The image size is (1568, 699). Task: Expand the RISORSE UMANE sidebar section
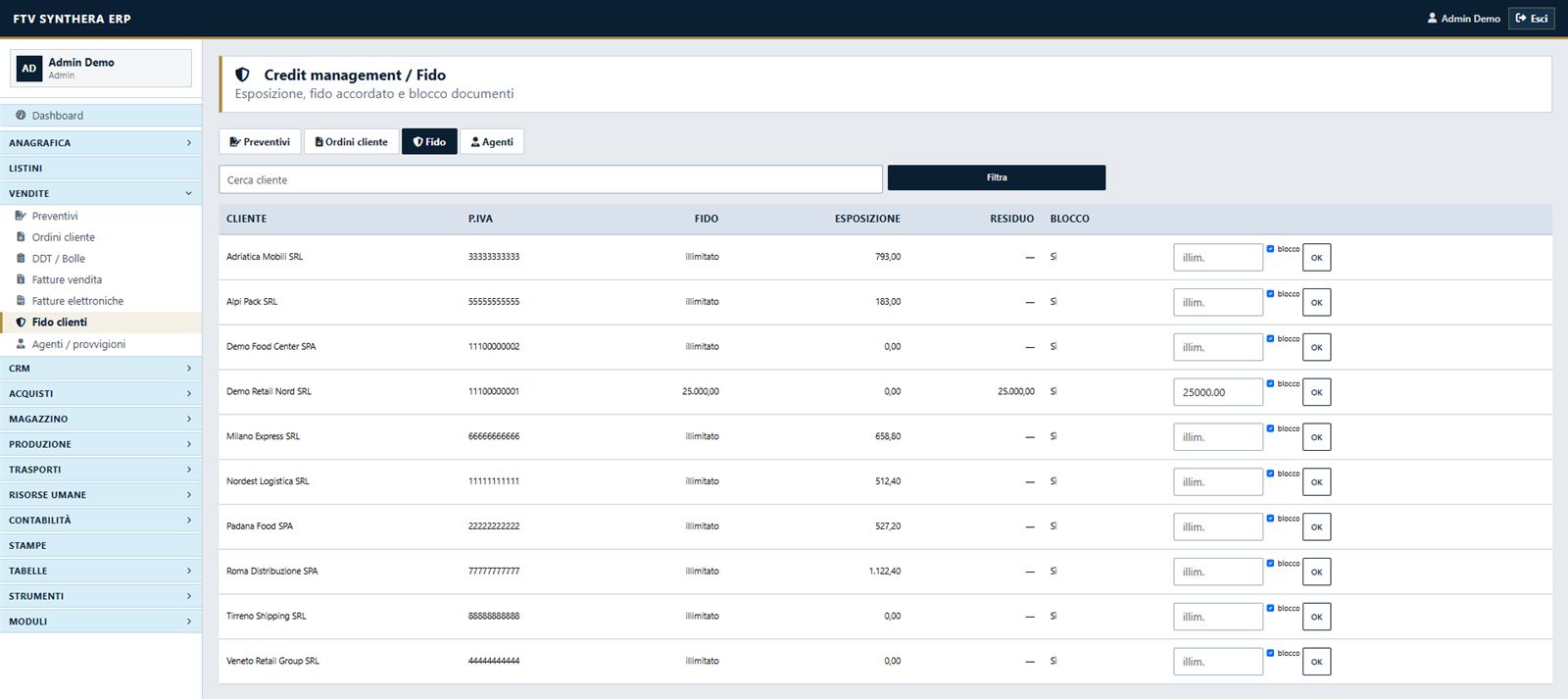click(101, 495)
